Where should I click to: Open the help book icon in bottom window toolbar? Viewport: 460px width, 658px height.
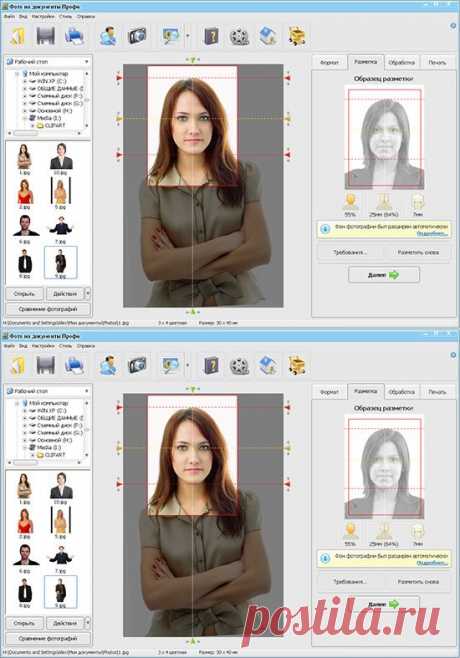point(212,366)
